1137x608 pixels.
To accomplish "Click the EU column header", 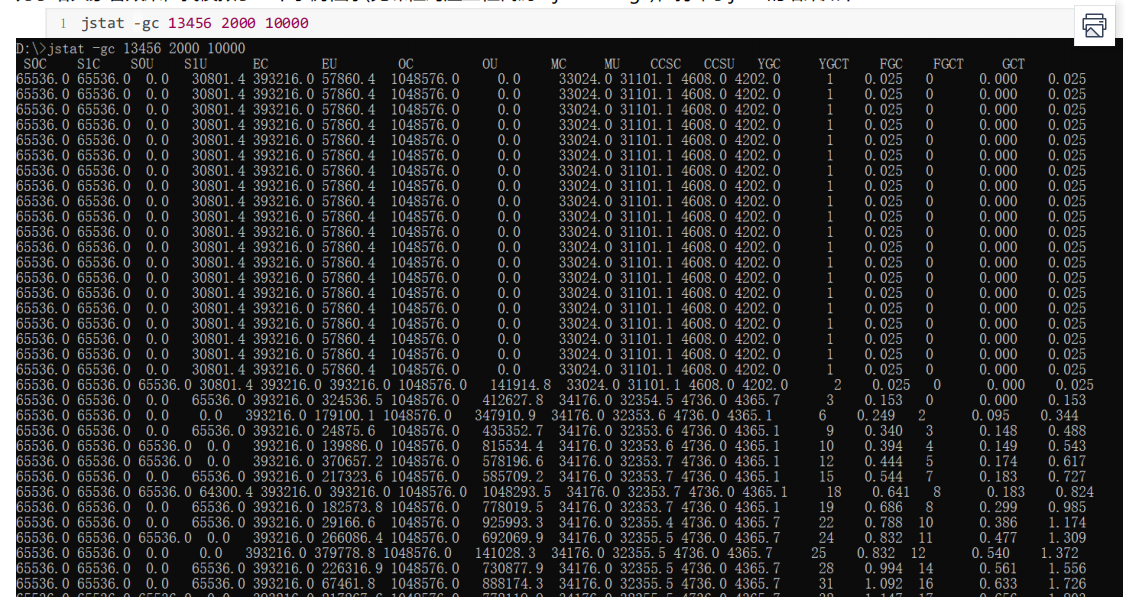I will coord(329,64).
